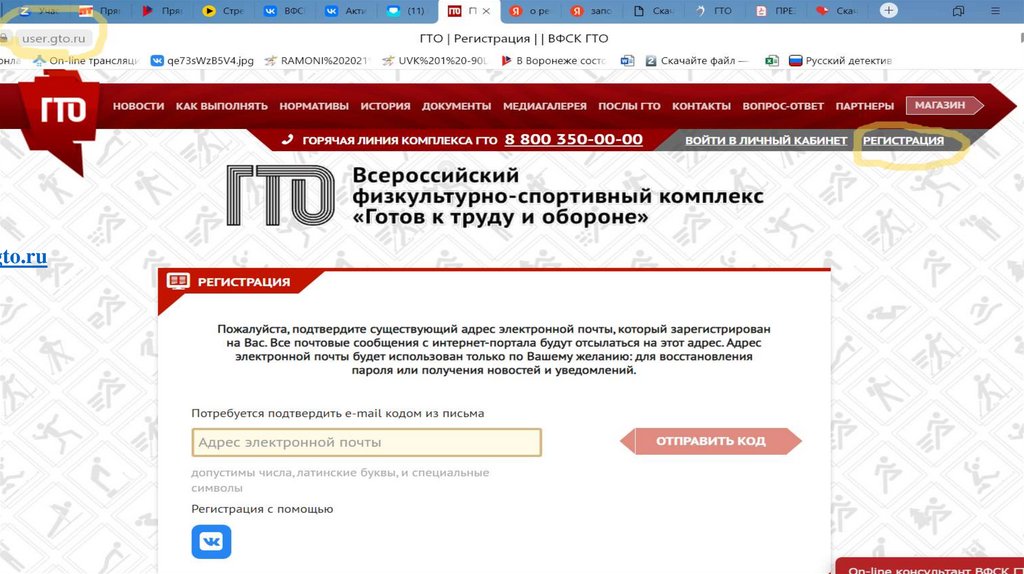Open the 'Вопрос-ответ' menu item
1024x574 pixels.
coord(783,106)
